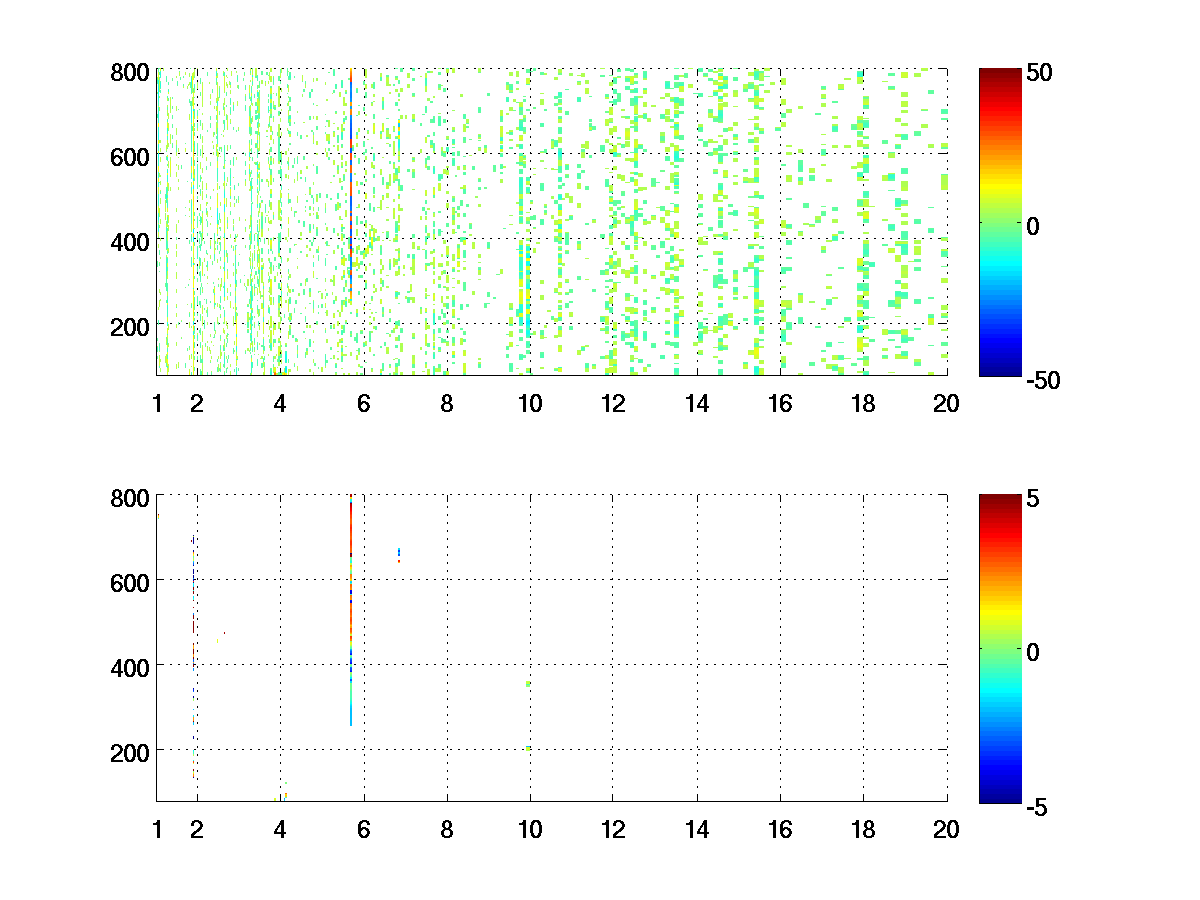Image resolution: width=1200 pixels, height=900 pixels.
Task: Click the top plot's colorbar
Action: pyautogui.click(x=1000, y=222)
